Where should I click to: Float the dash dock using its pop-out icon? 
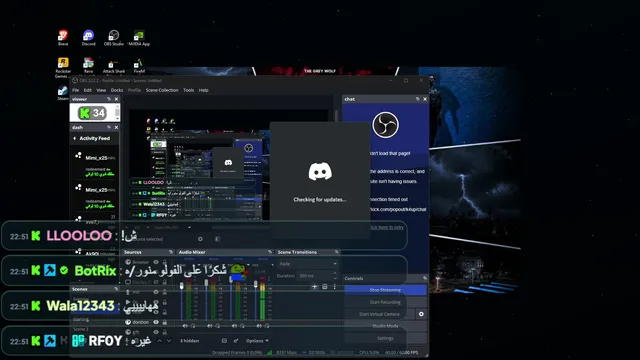point(109,128)
